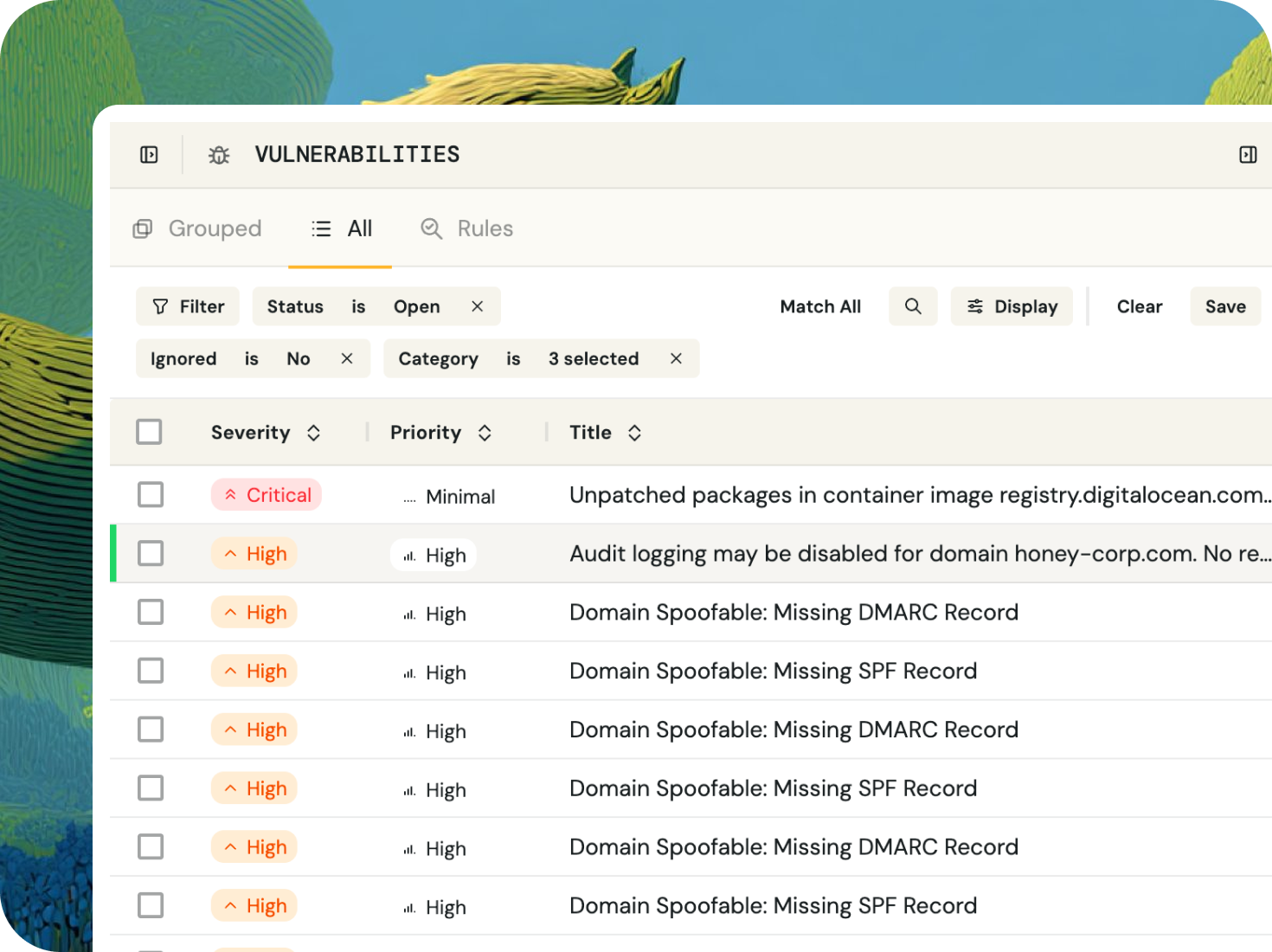Switch to the Grouped tab
The image size is (1272, 952).
197,228
